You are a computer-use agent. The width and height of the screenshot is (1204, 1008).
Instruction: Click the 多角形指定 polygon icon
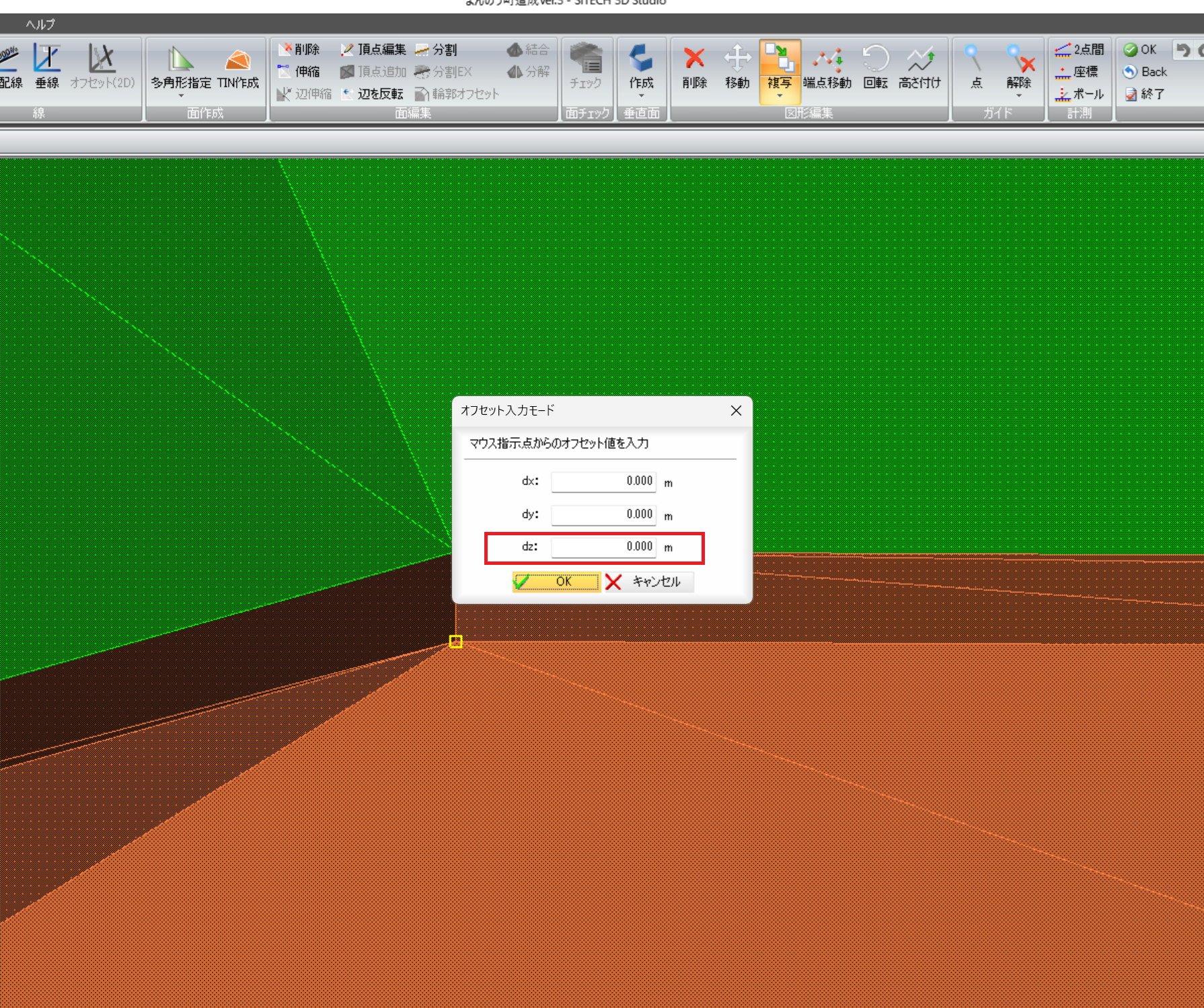(180, 59)
